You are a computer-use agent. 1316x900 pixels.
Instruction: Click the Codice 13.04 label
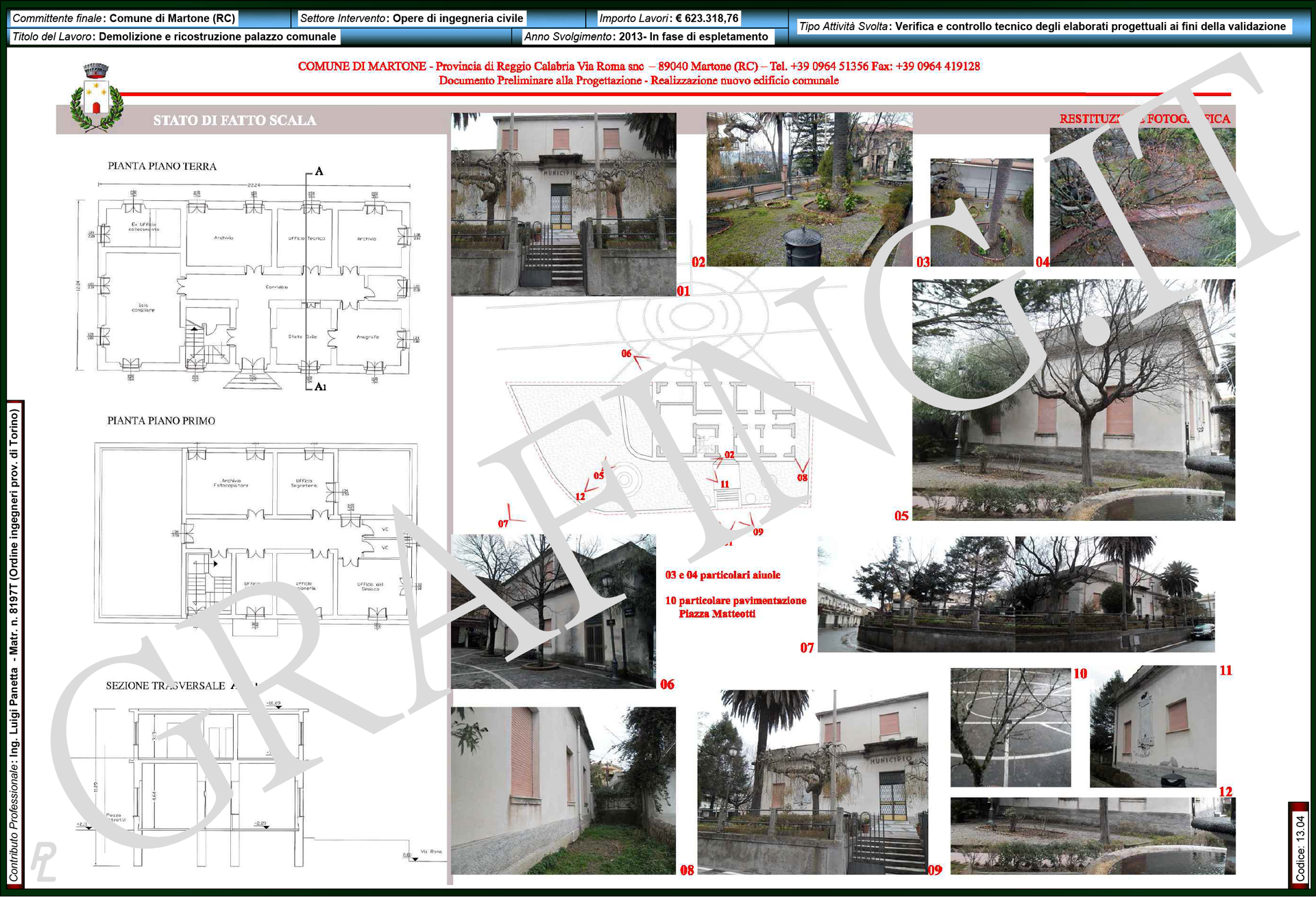(x=1300, y=847)
